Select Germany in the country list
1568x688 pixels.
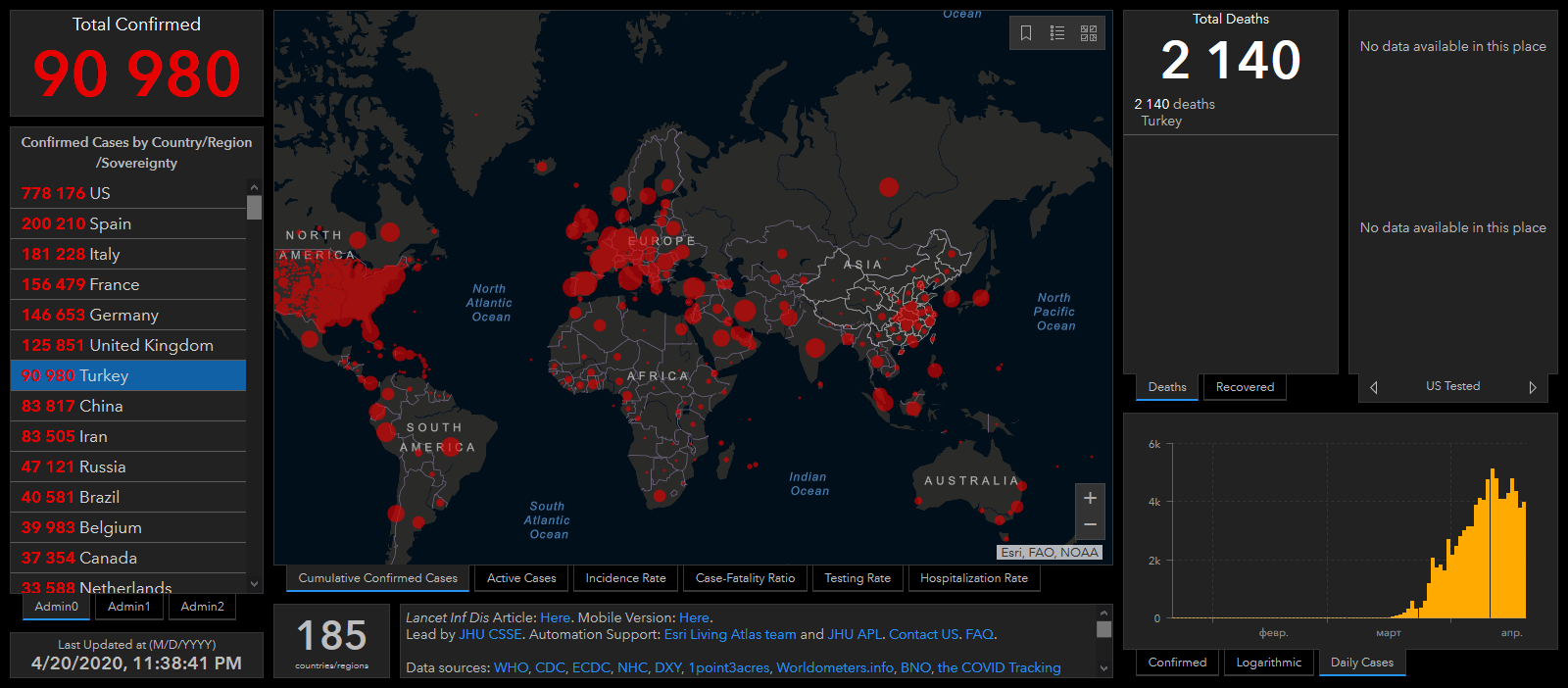click(x=128, y=315)
